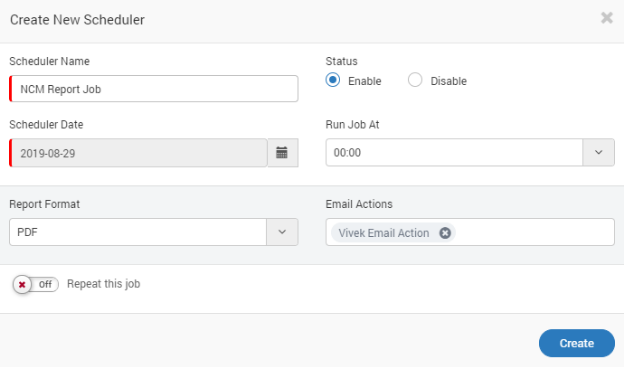
Task: Expand the Report Format dropdown arrow
Action: (x=282, y=232)
